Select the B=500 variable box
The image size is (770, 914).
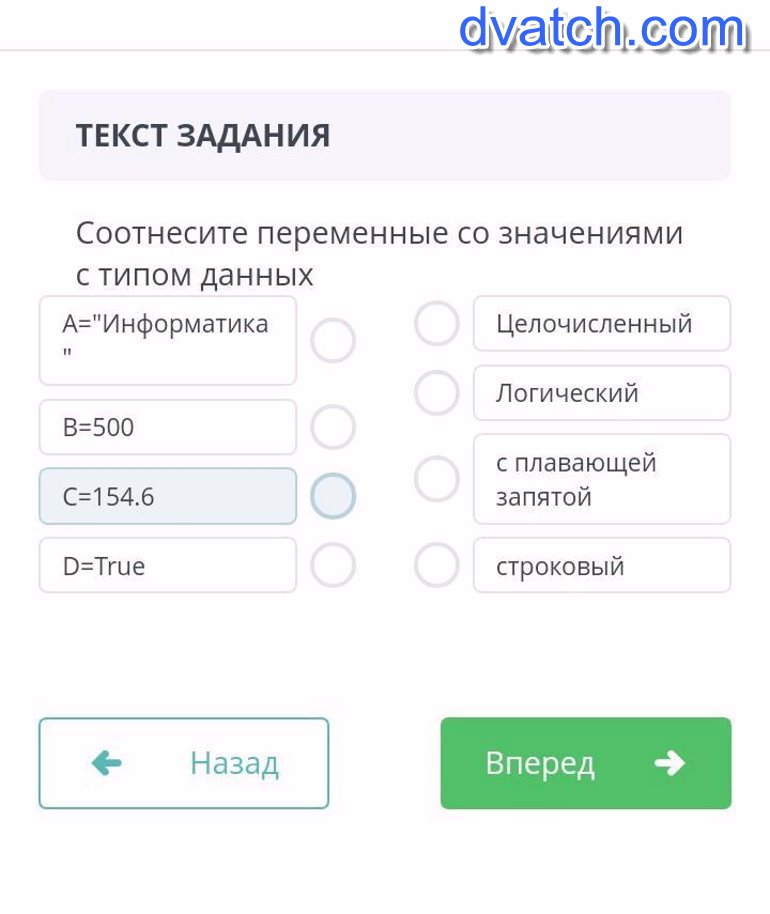[167, 428]
